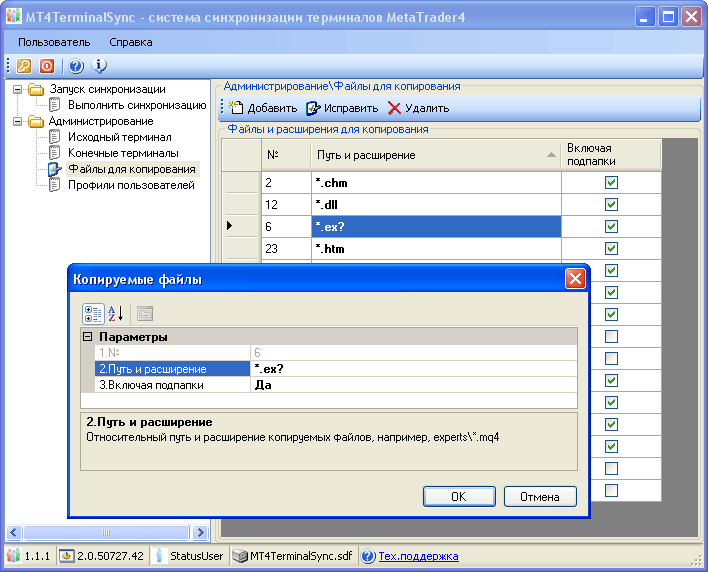The height and width of the screenshot is (572, 708).
Task: Click the Property Pages icon in dialog
Action: [145, 313]
